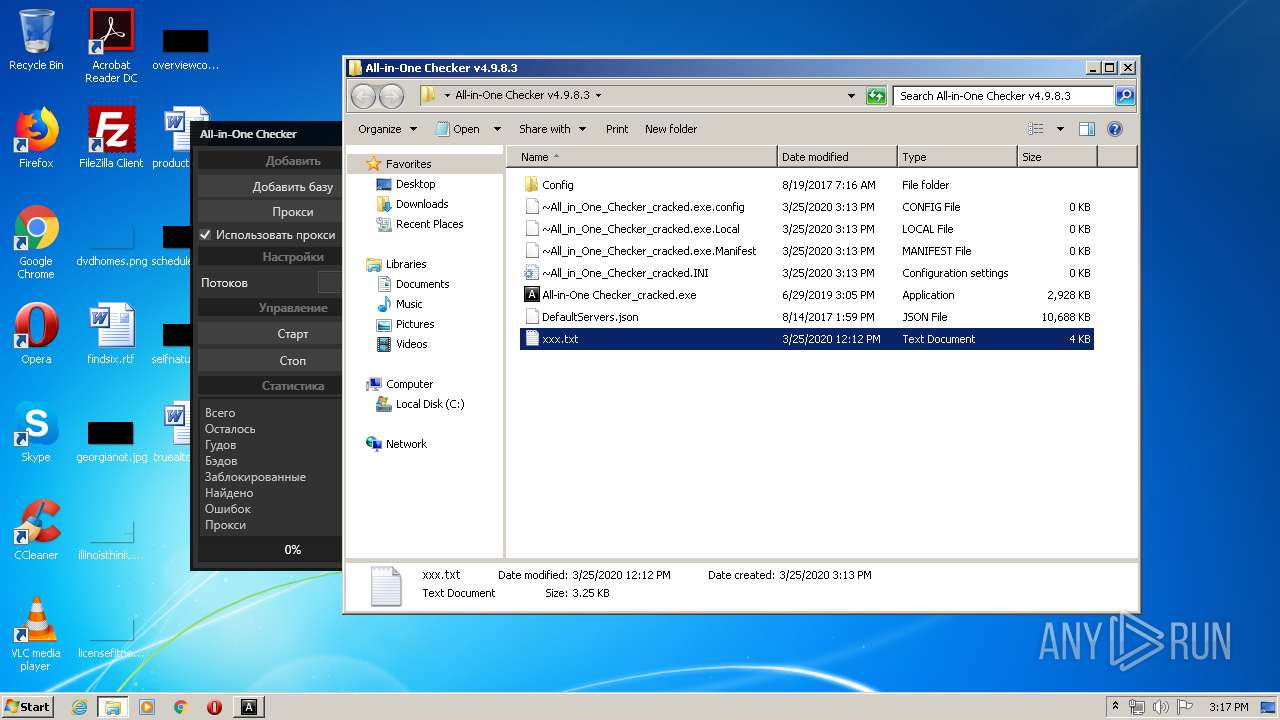
Task: Launch FileZilla Client shortcut
Action: pyautogui.click(x=111, y=138)
